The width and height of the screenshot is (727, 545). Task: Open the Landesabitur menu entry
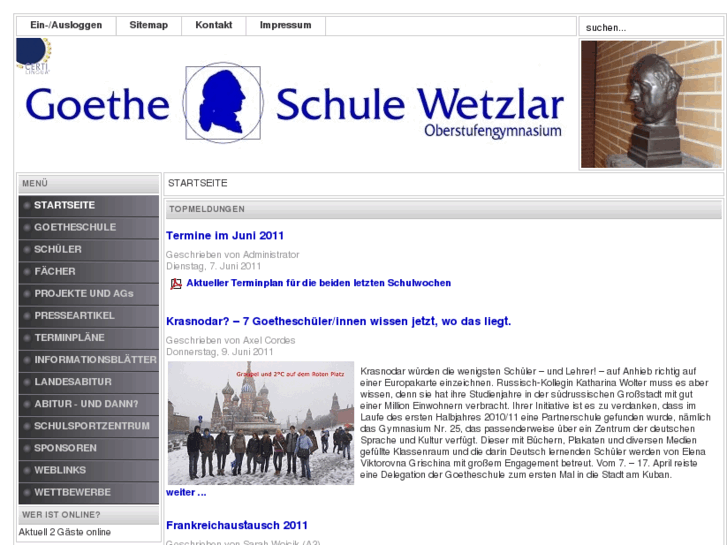coord(89,382)
